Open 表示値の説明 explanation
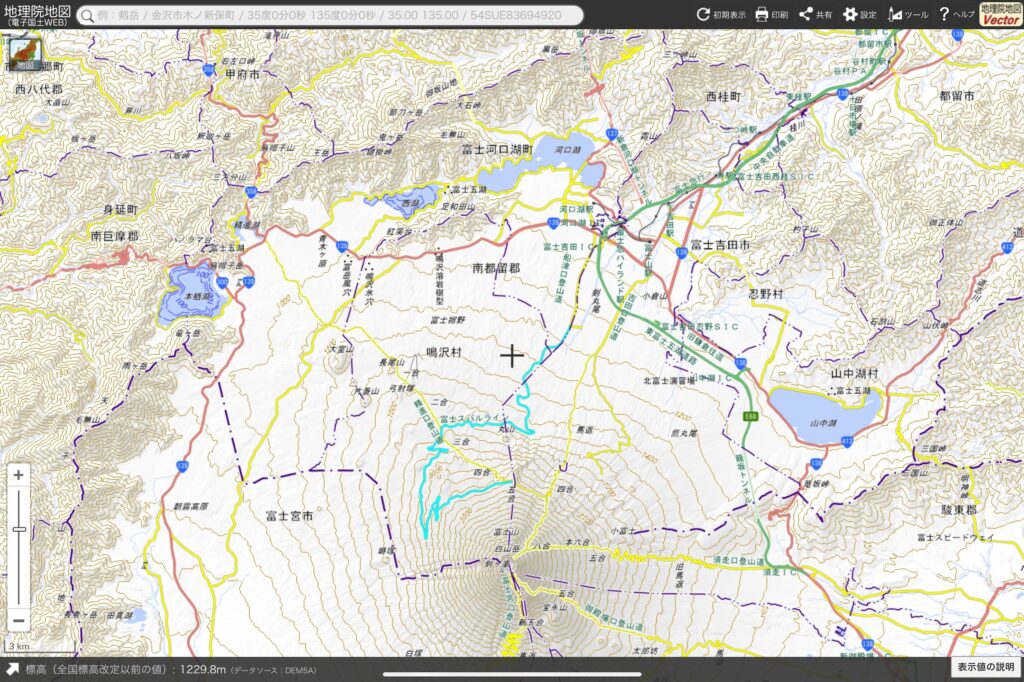The image size is (1024, 682). click(985, 667)
